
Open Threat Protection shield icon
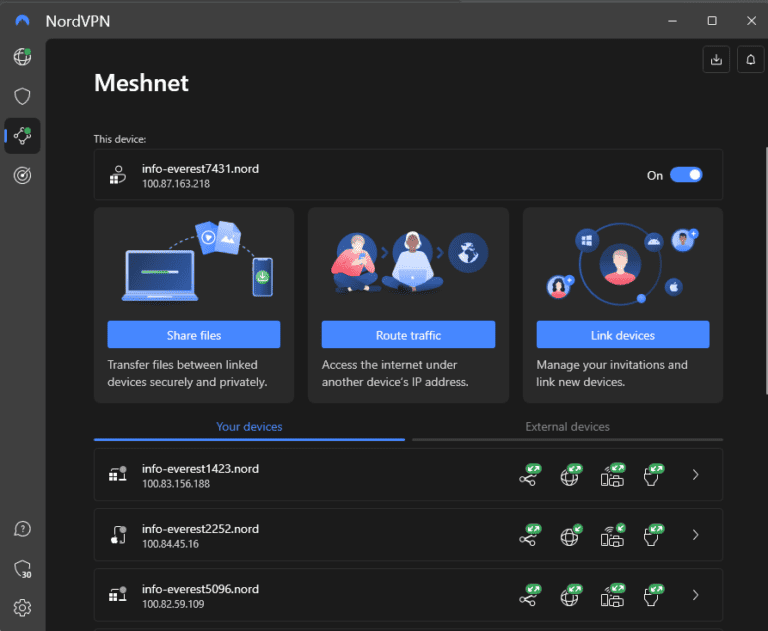[x=22, y=96]
